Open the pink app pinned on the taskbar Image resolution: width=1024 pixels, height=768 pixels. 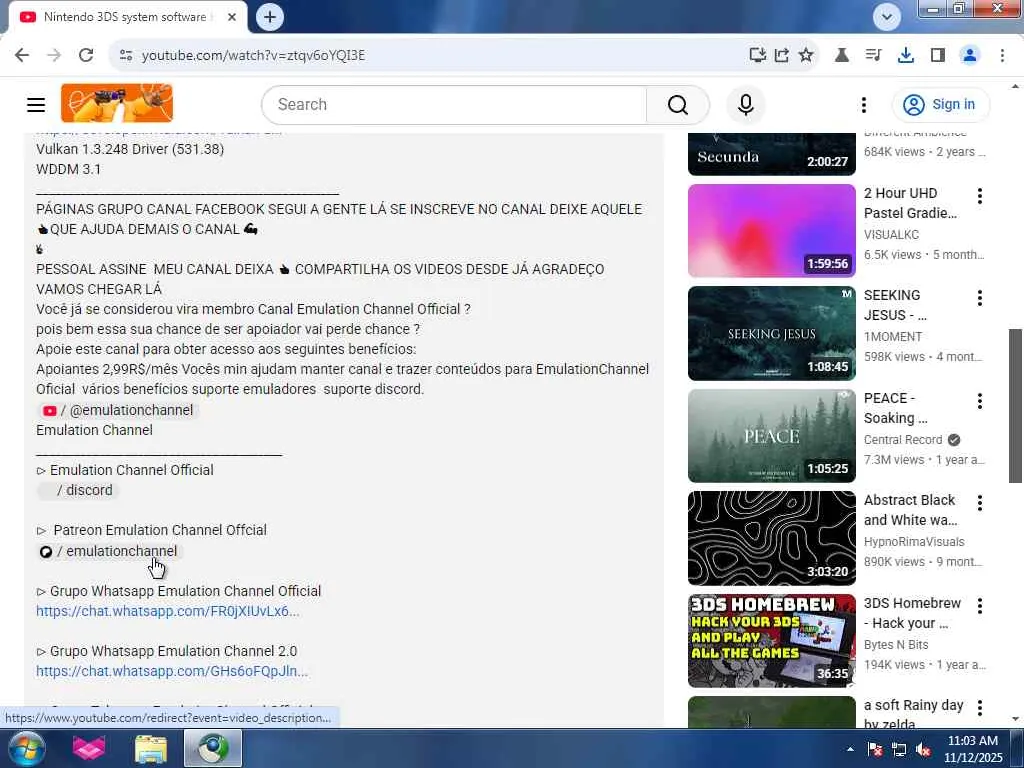(89, 748)
